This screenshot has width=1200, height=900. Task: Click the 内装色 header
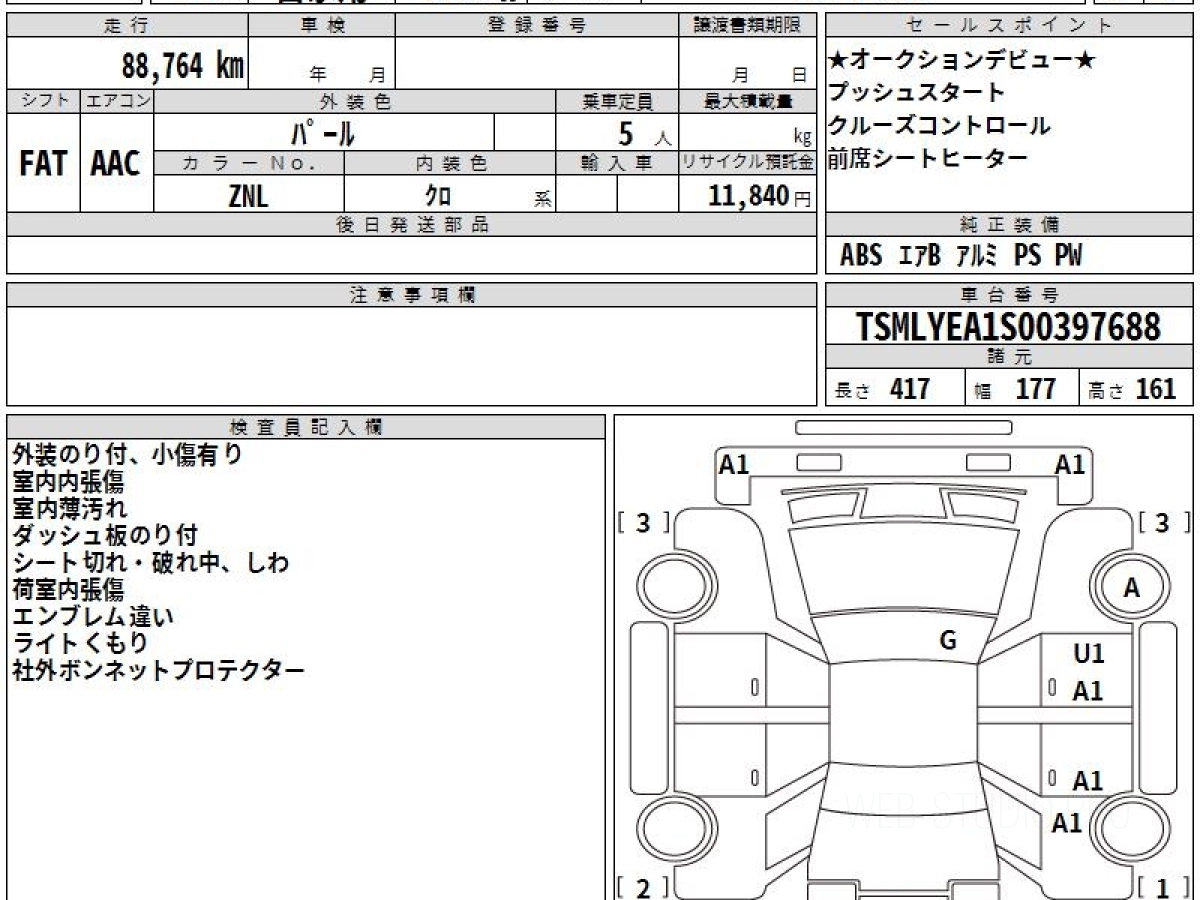click(x=450, y=163)
